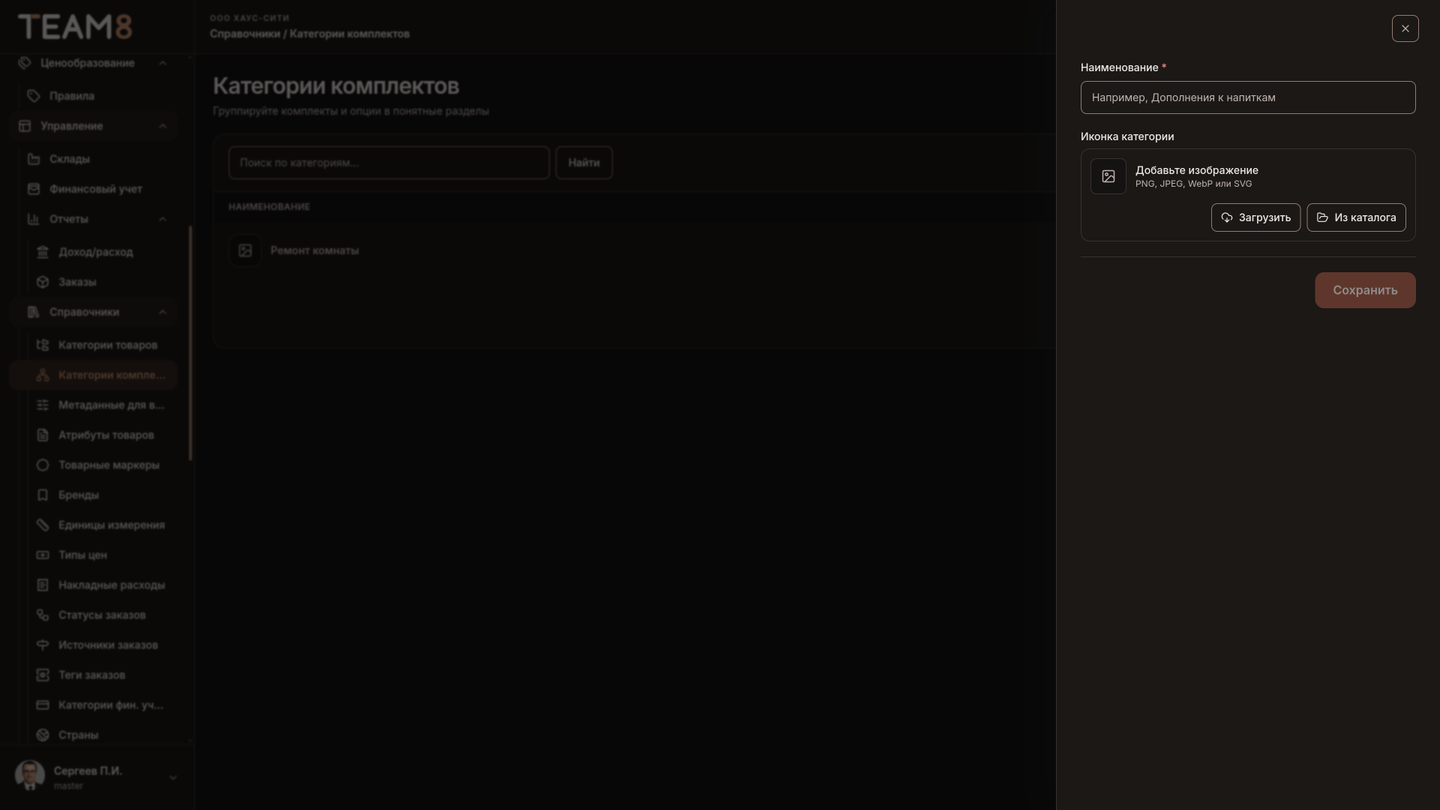
Task: Open user menu chevron near Сергеев П.И.
Action: point(172,777)
